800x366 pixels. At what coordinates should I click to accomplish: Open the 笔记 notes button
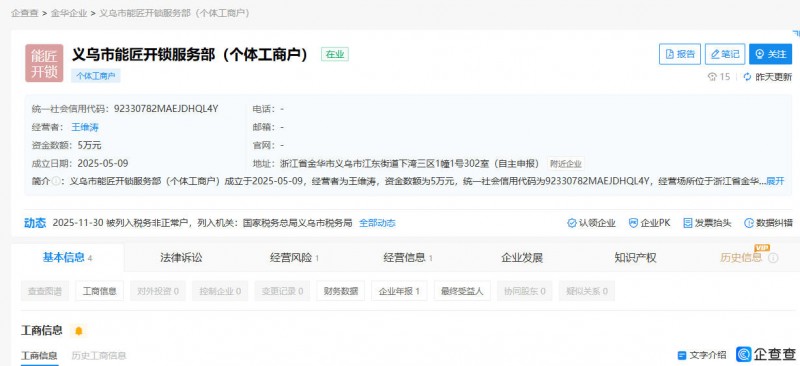pos(725,54)
